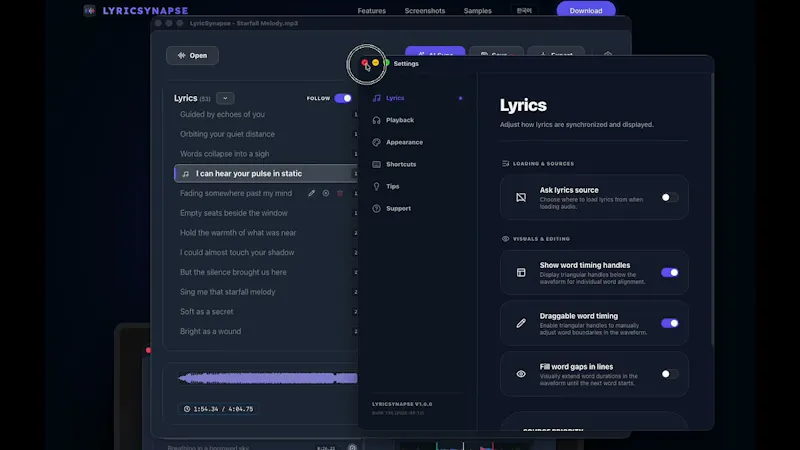This screenshot has width=800, height=450.
Task: Turn off Show word timing handles
Action: (669, 272)
